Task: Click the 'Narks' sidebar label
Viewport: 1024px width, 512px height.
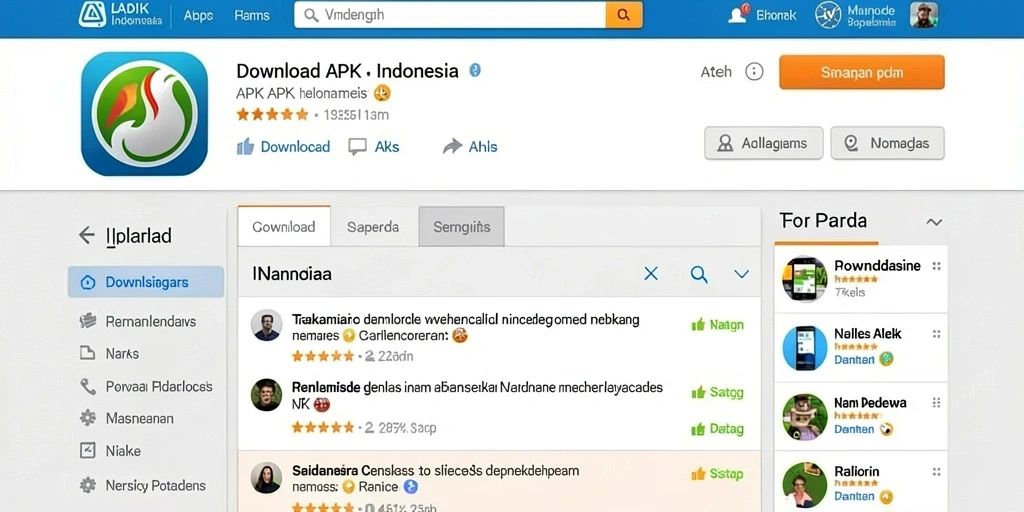Action: click(x=122, y=353)
